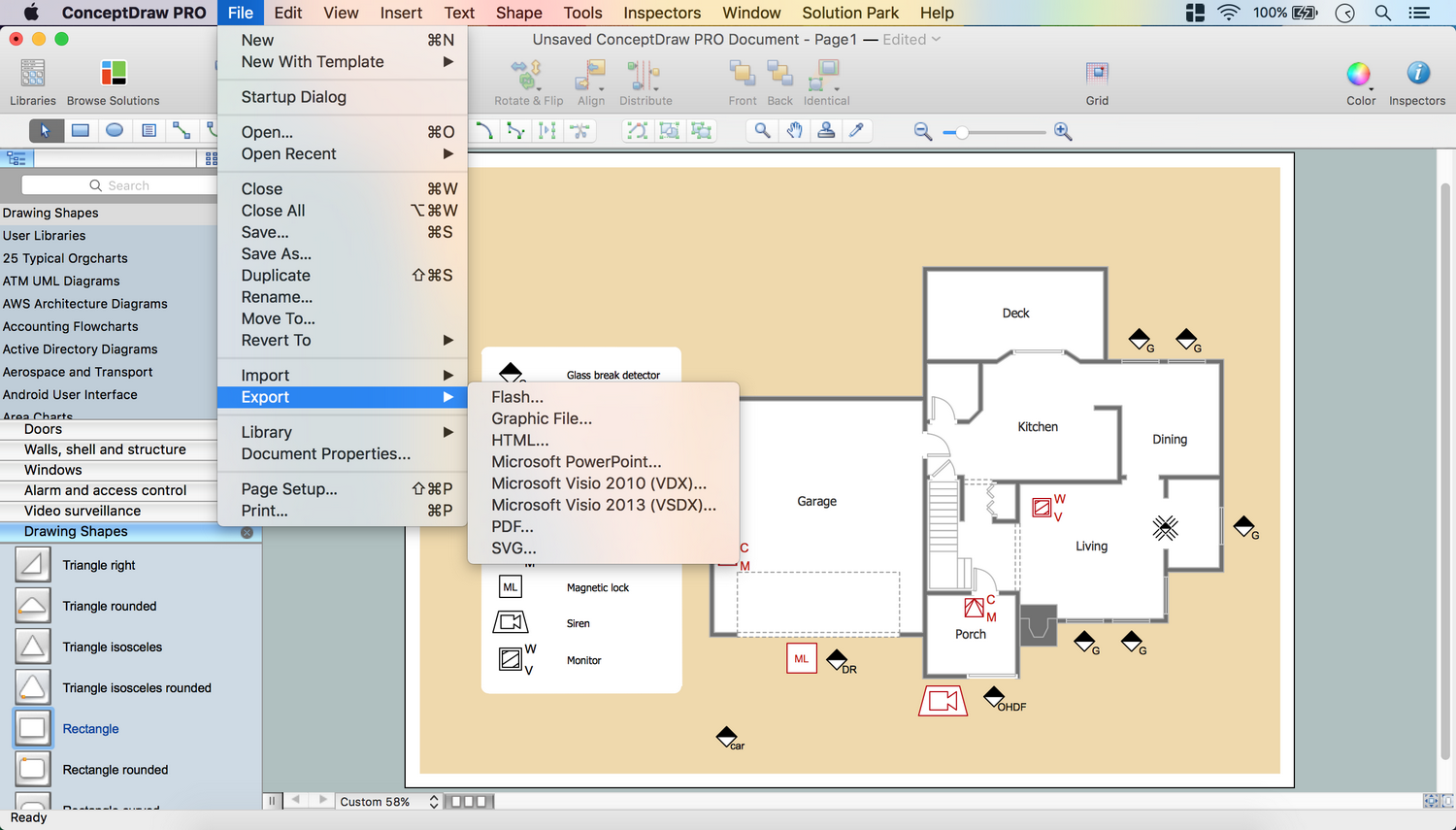
Task: Select the stamp clone tool
Action: [x=826, y=131]
